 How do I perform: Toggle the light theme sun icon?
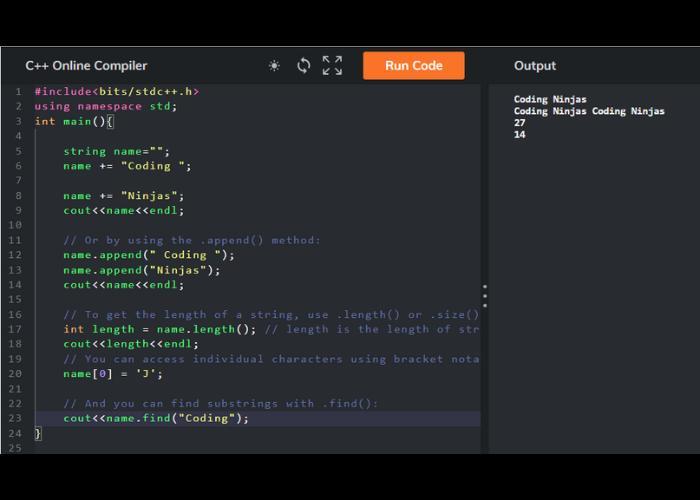pyautogui.click(x=274, y=66)
